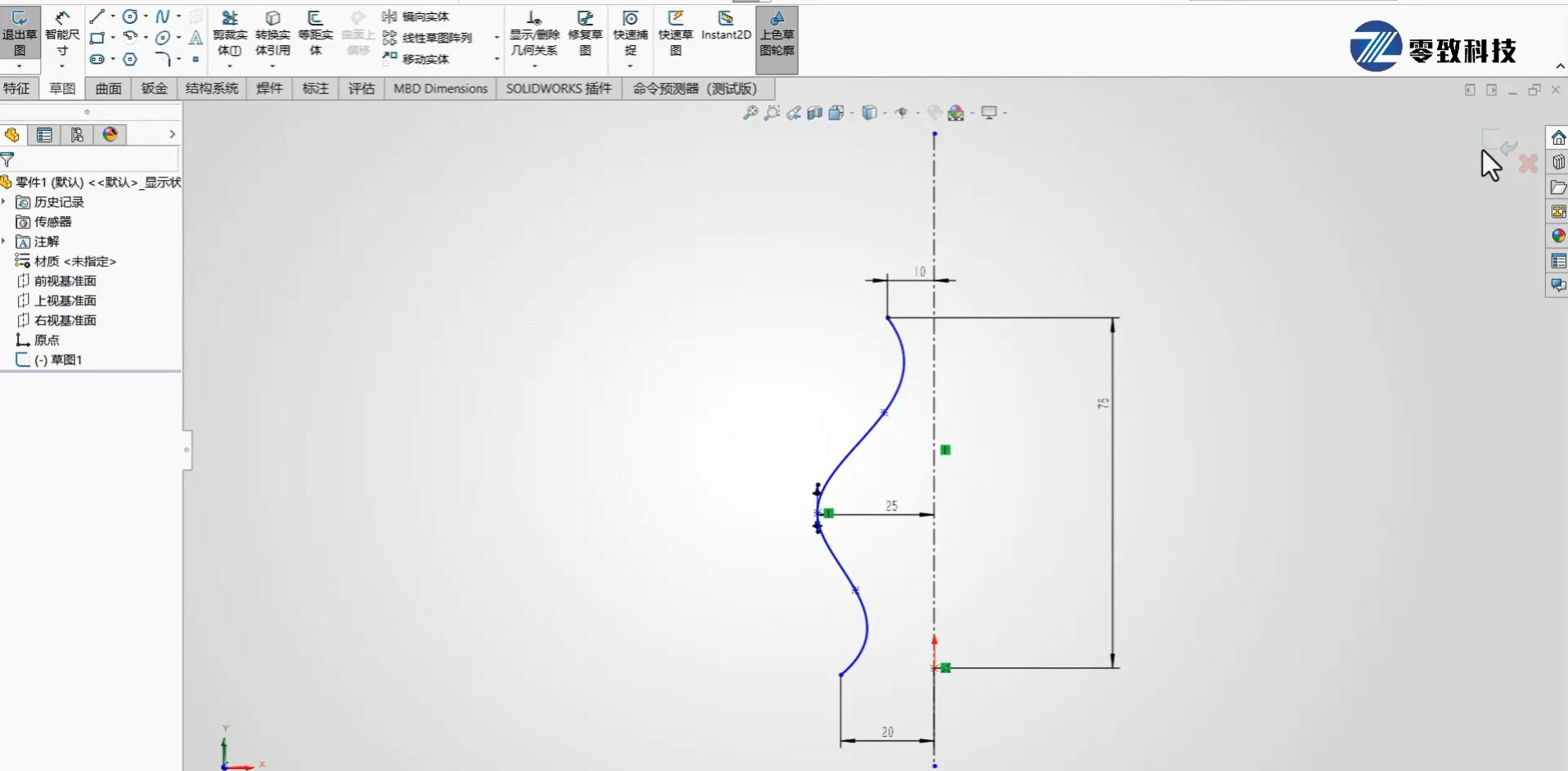This screenshot has width=1568, height=771.
Task: Select 前视基准面 in the feature tree
Action: (65, 281)
